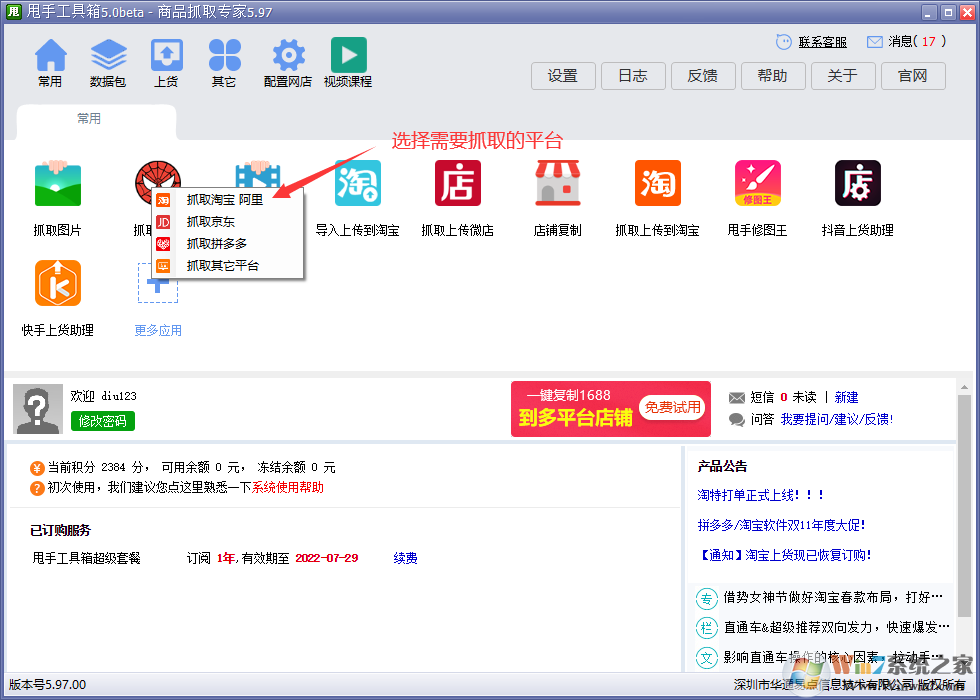The width and height of the screenshot is (980, 700).
Task: Open the 数据包 data package section
Action: [x=108, y=60]
